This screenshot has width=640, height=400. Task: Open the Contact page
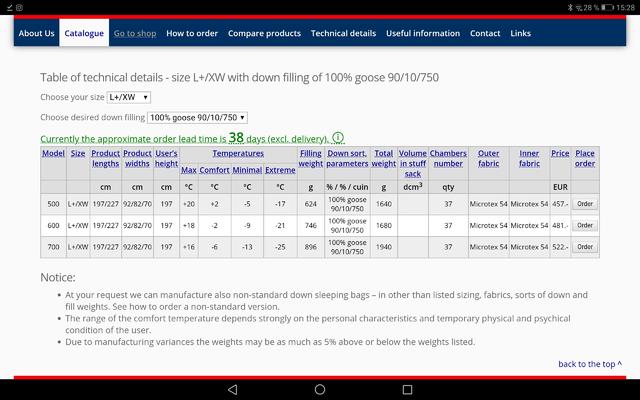[x=485, y=33]
